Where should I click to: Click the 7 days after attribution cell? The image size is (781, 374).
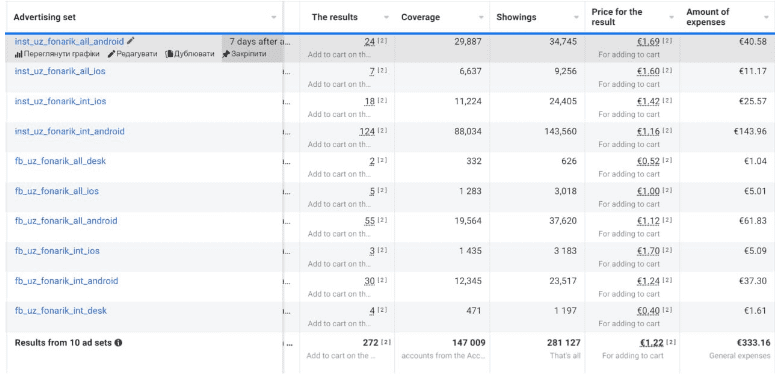(x=259, y=41)
